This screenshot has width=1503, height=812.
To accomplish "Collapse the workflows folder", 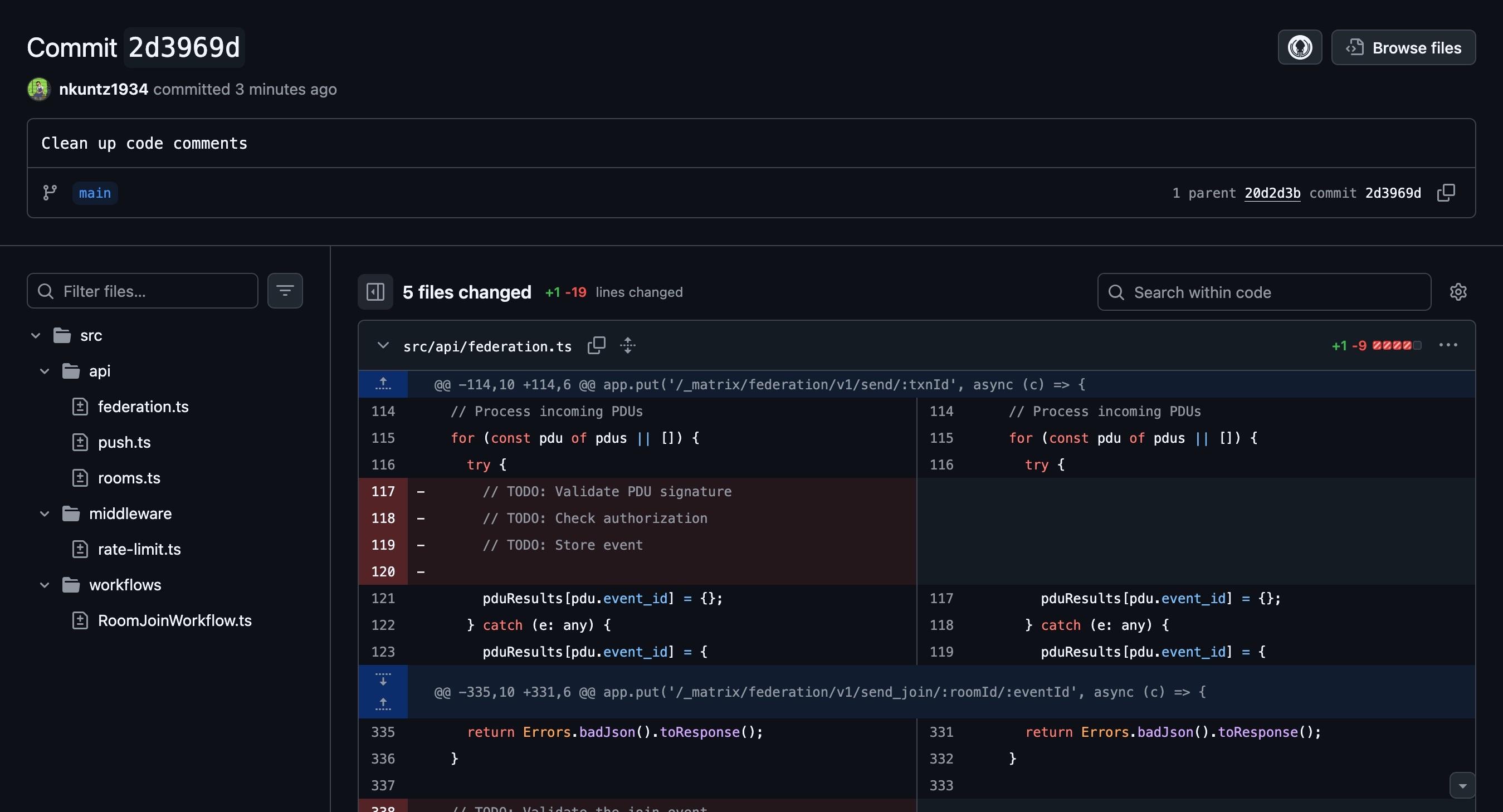I will 45,585.
